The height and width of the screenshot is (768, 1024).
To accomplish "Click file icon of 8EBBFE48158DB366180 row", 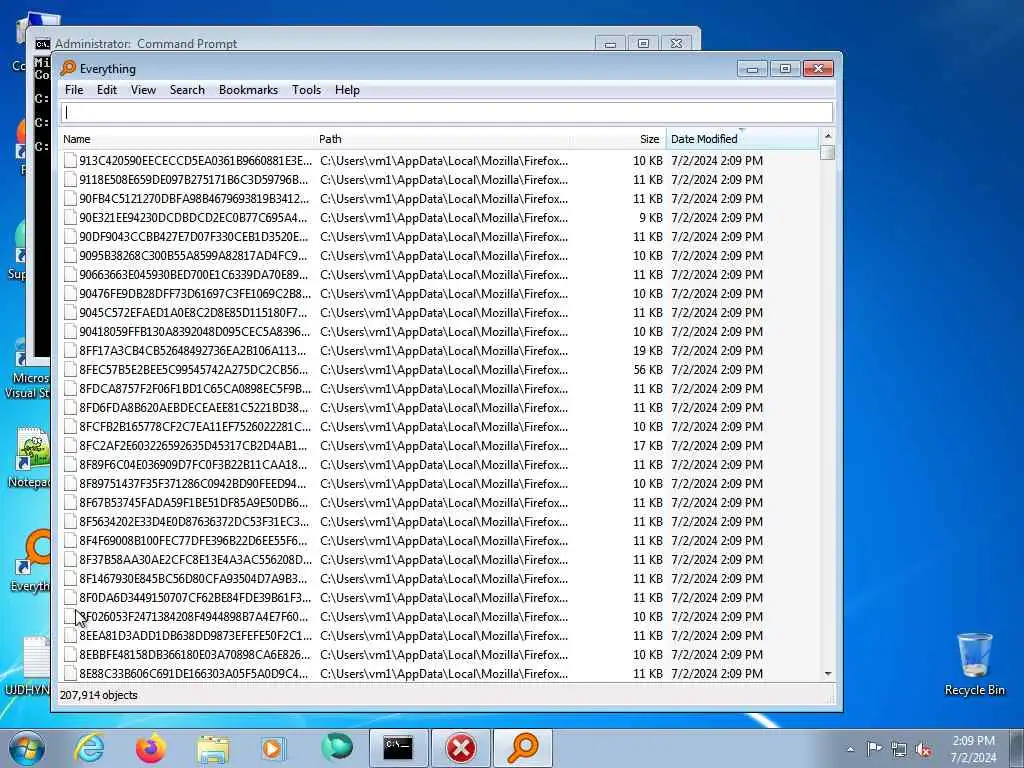I will coord(70,654).
